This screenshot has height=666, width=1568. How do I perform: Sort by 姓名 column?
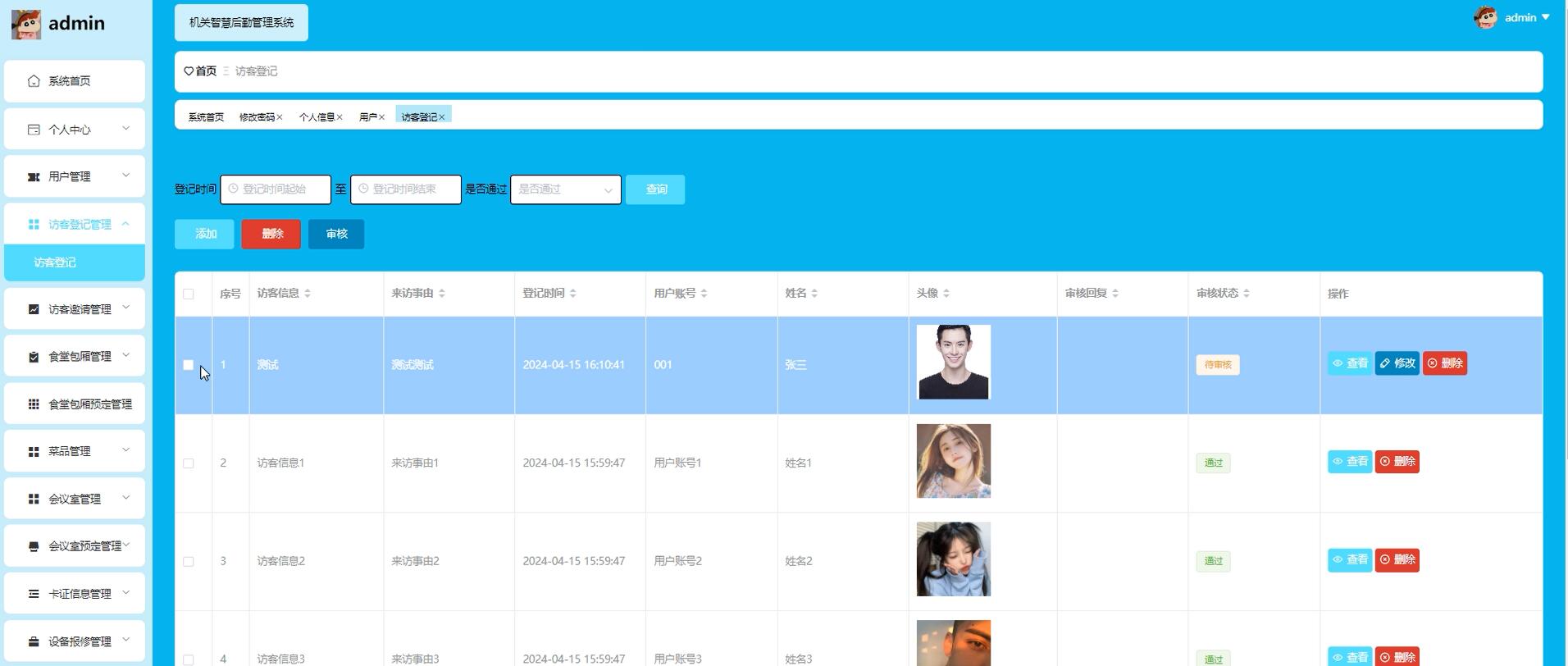[x=814, y=294]
